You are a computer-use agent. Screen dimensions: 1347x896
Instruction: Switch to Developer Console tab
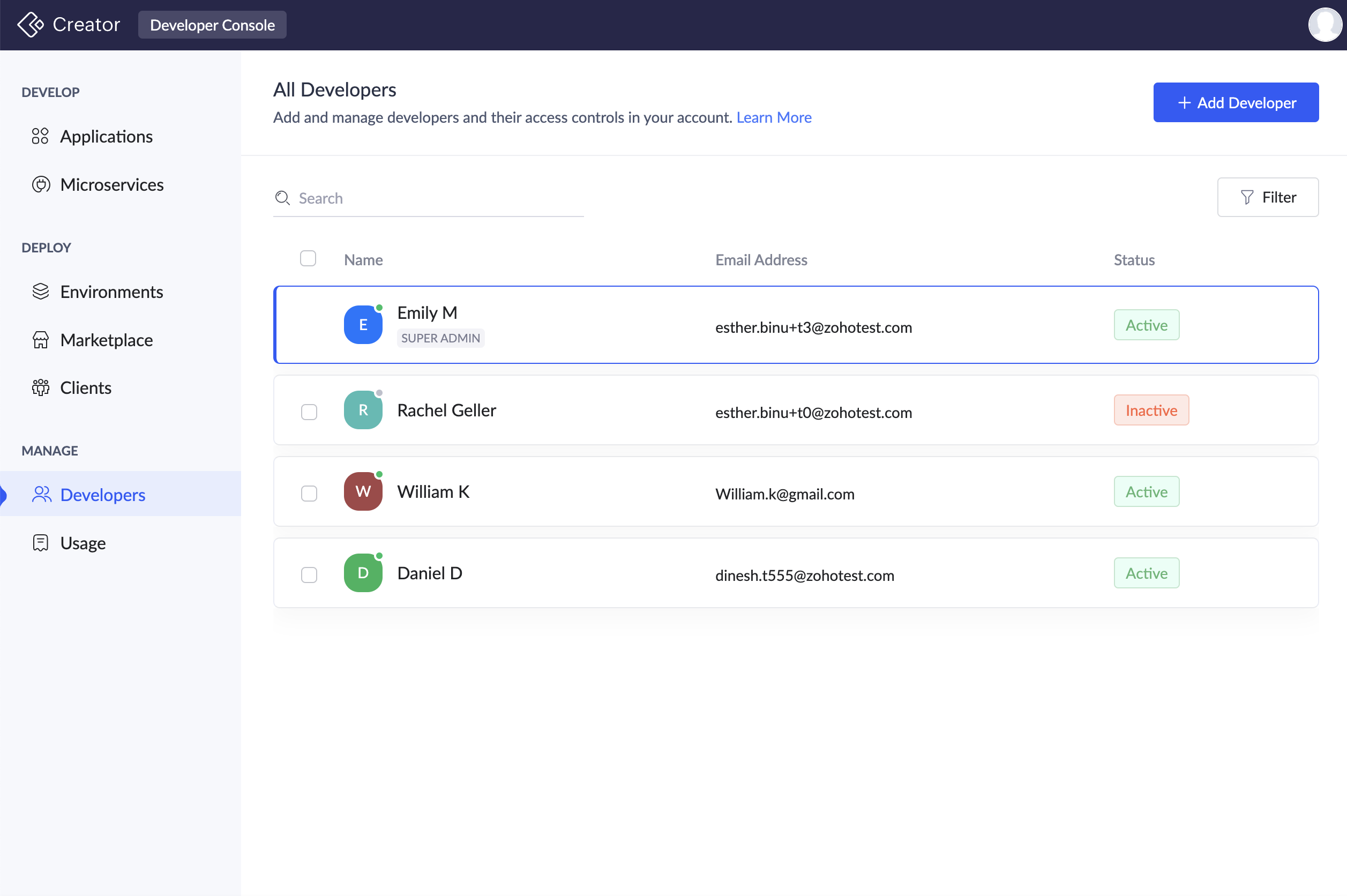(212, 25)
